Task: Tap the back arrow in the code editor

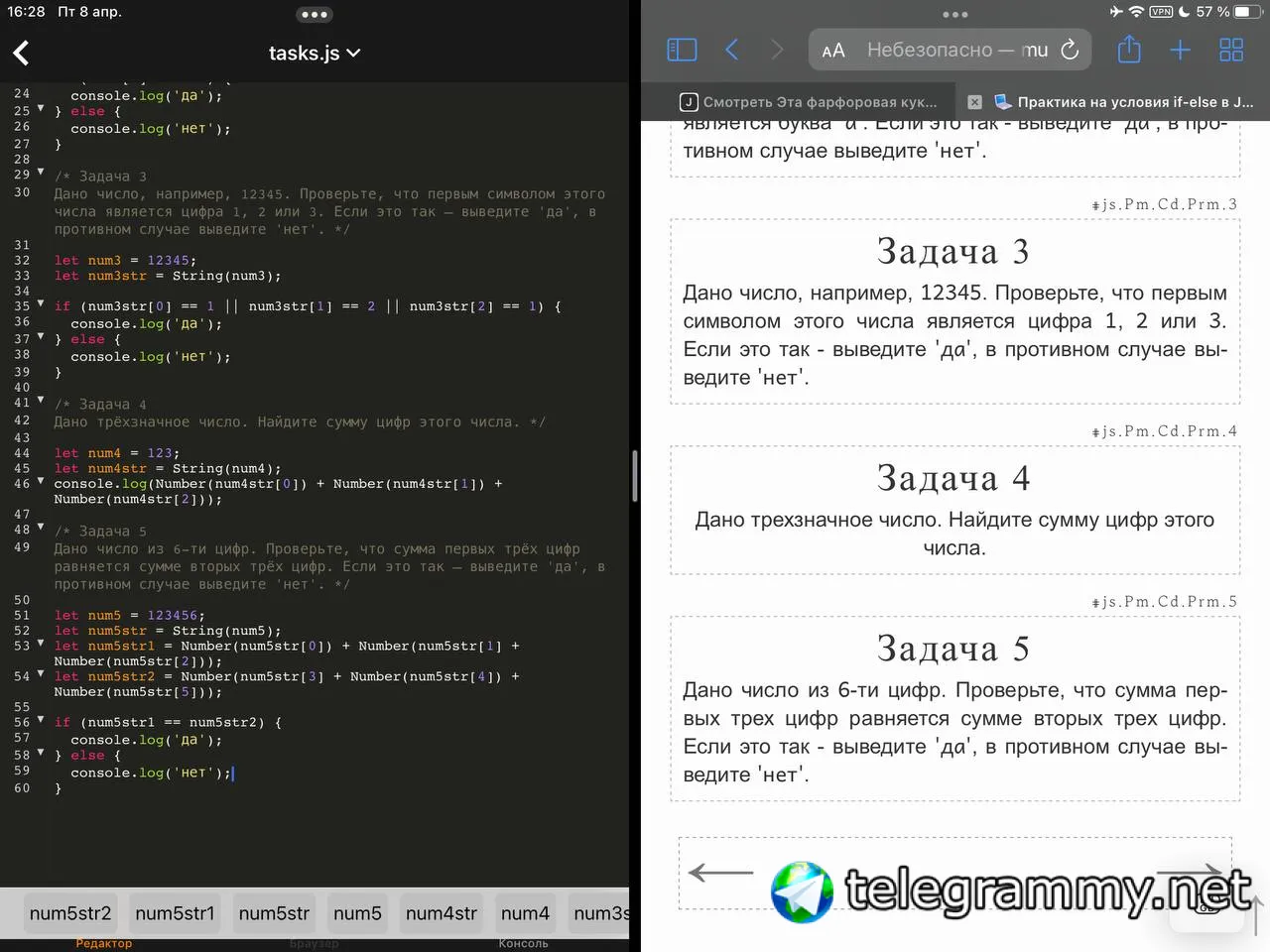Action: [21, 53]
